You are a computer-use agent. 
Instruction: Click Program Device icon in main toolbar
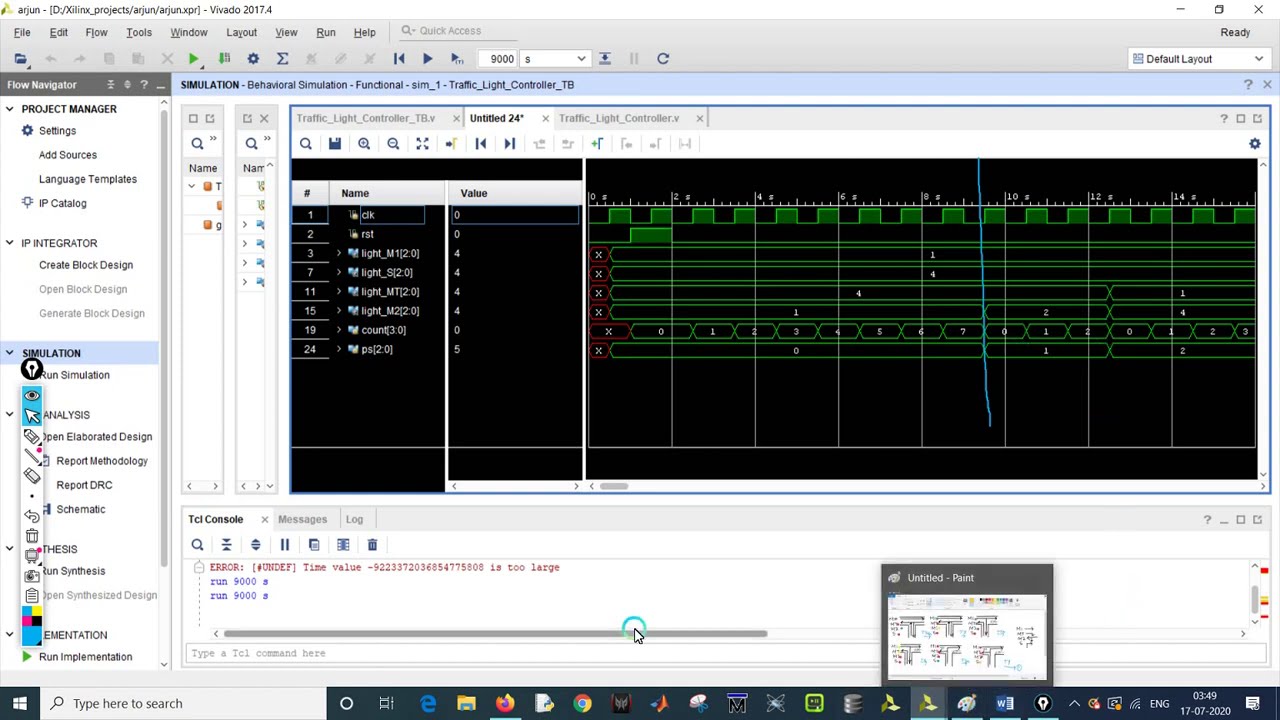pyautogui.click(x=224, y=59)
